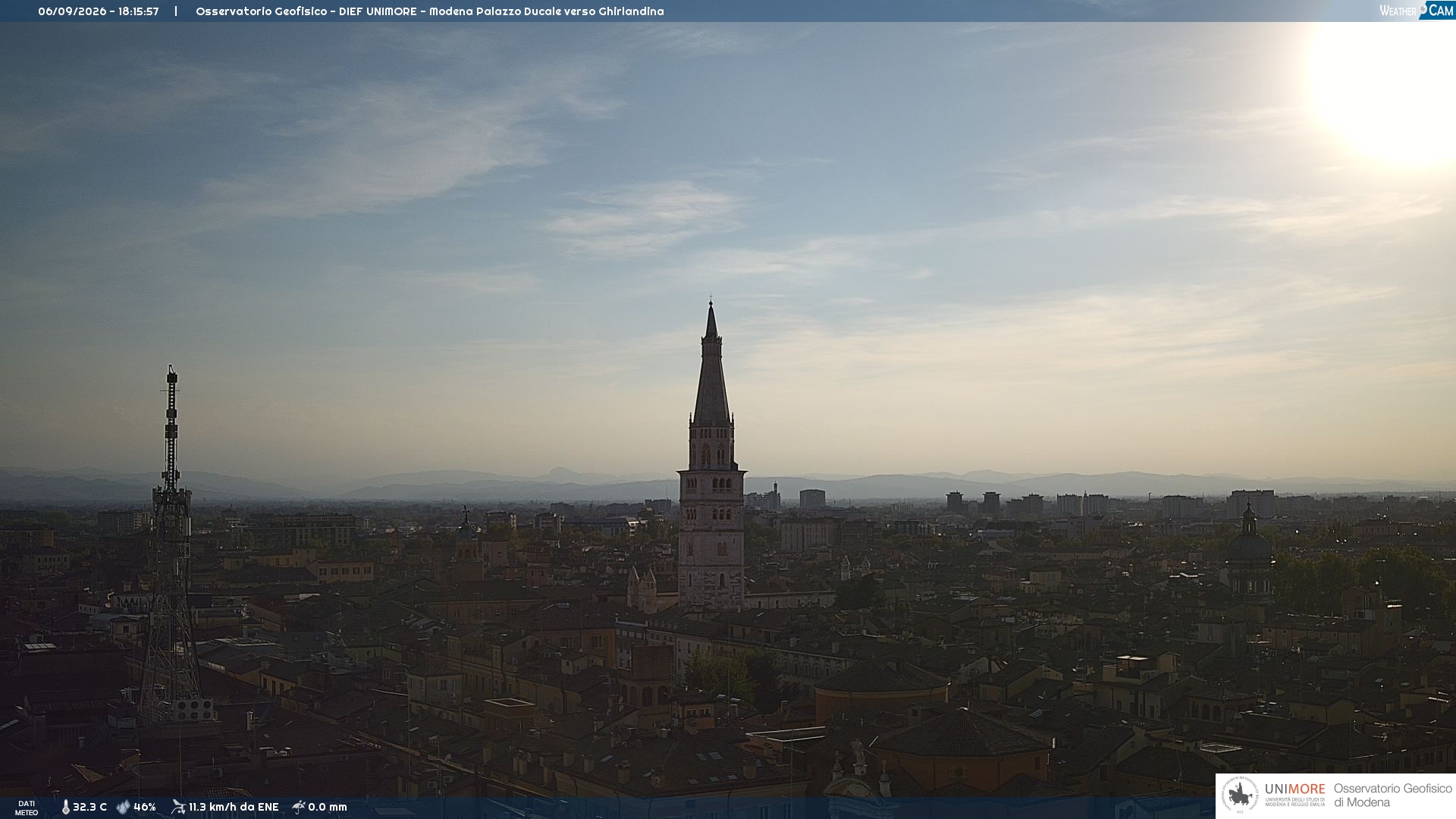Click the Osservatorio Geofisico - DIEF UNIMORE title

pyautogui.click(x=309, y=11)
